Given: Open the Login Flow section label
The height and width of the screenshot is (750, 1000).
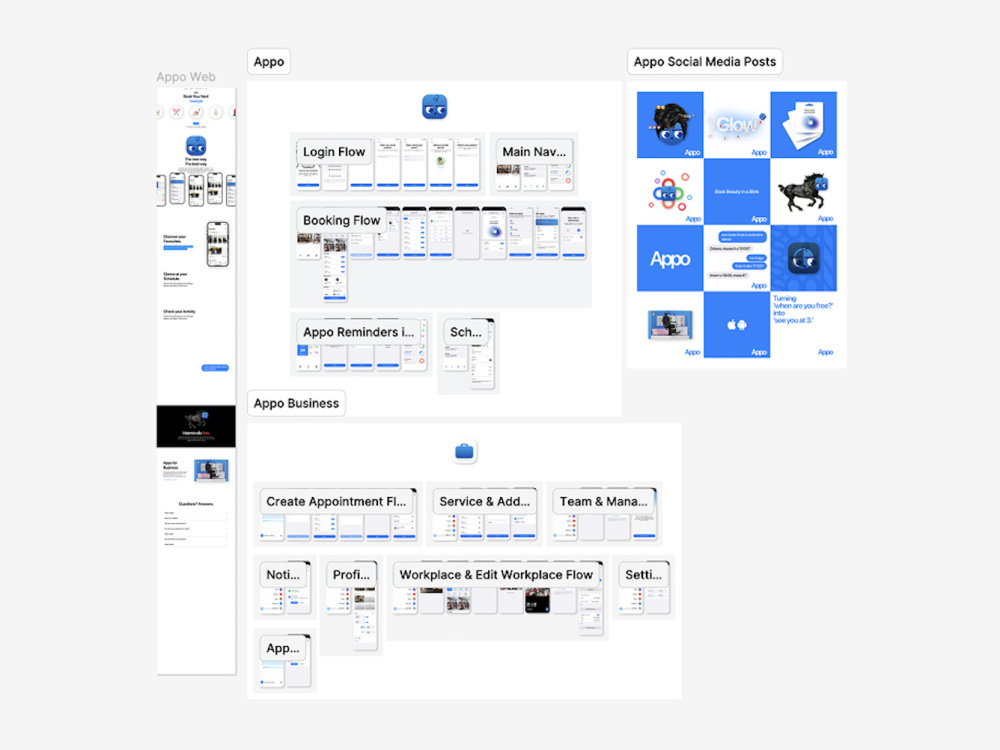Looking at the screenshot, I should coord(334,152).
